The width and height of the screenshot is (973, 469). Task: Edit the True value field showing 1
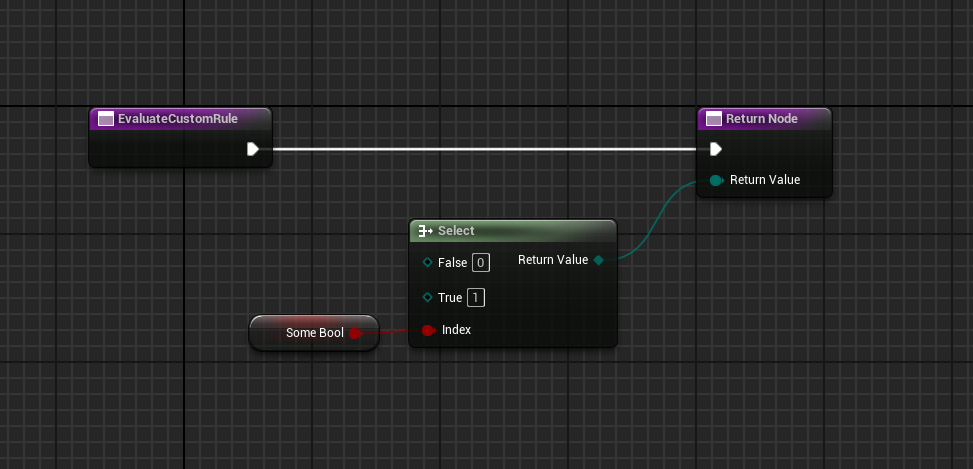click(x=476, y=297)
